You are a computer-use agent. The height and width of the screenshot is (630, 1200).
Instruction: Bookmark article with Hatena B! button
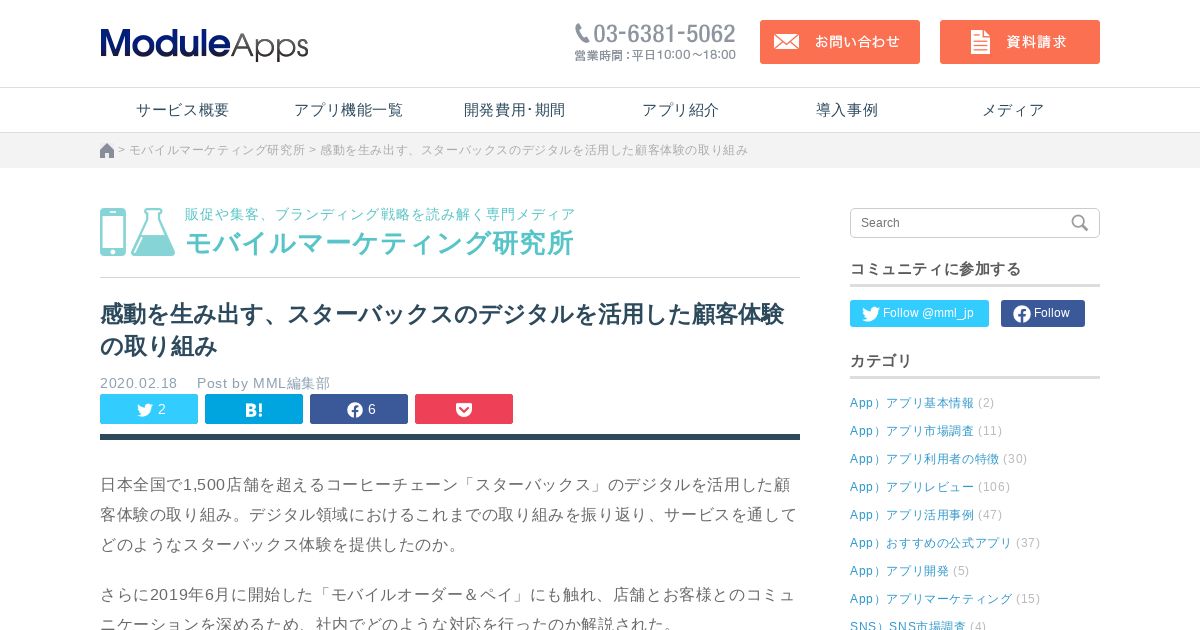(x=254, y=409)
